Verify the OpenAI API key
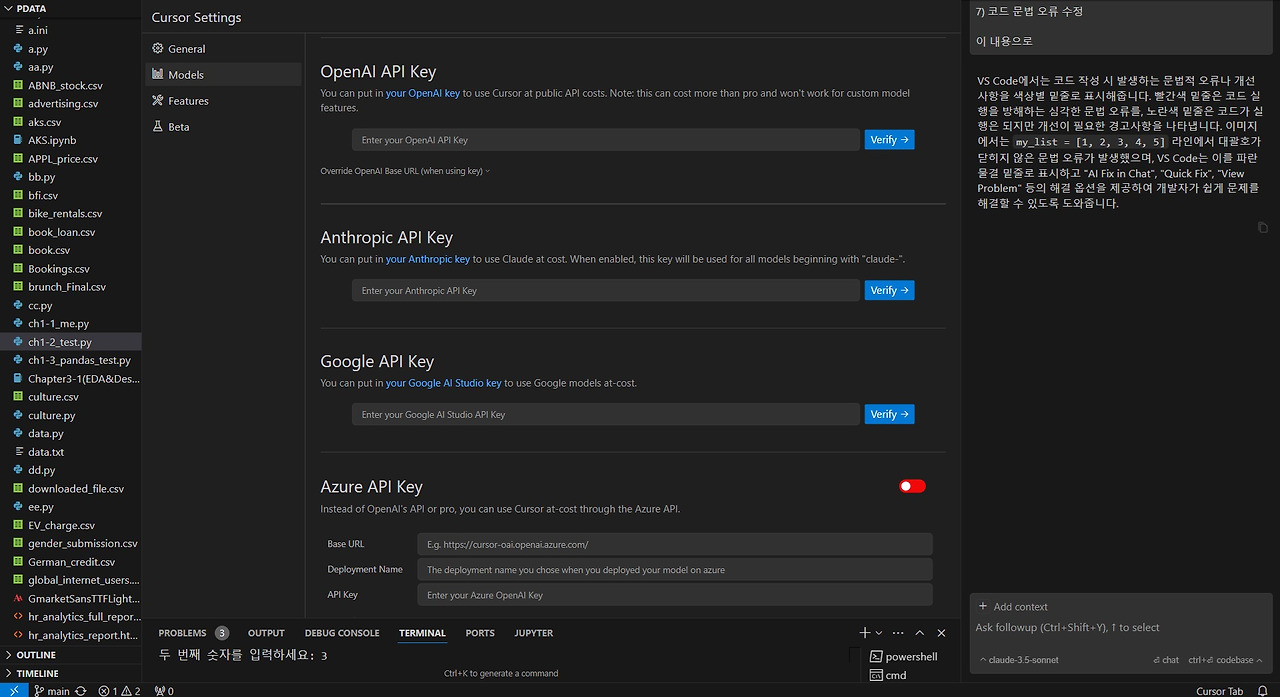 coord(889,140)
